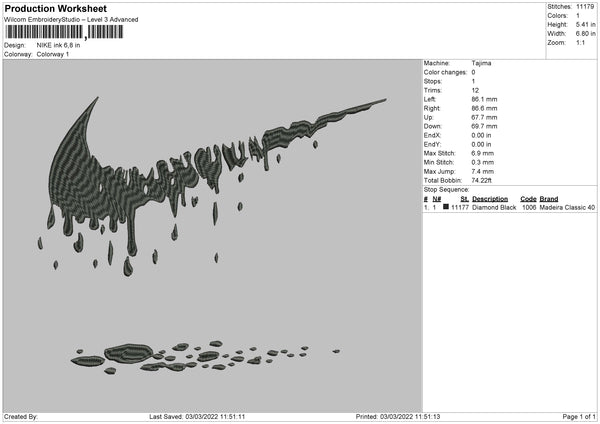Select the Max Stitch value 6.9 mm
The height and width of the screenshot is (424, 600).
click(x=483, y=153)
